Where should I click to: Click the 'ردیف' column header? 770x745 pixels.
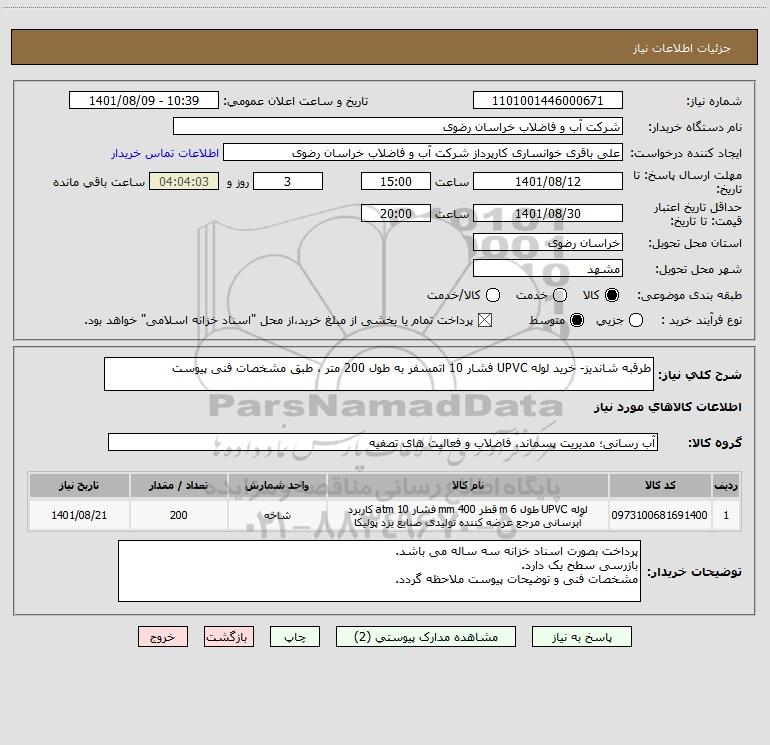click(x=726, y=485)
